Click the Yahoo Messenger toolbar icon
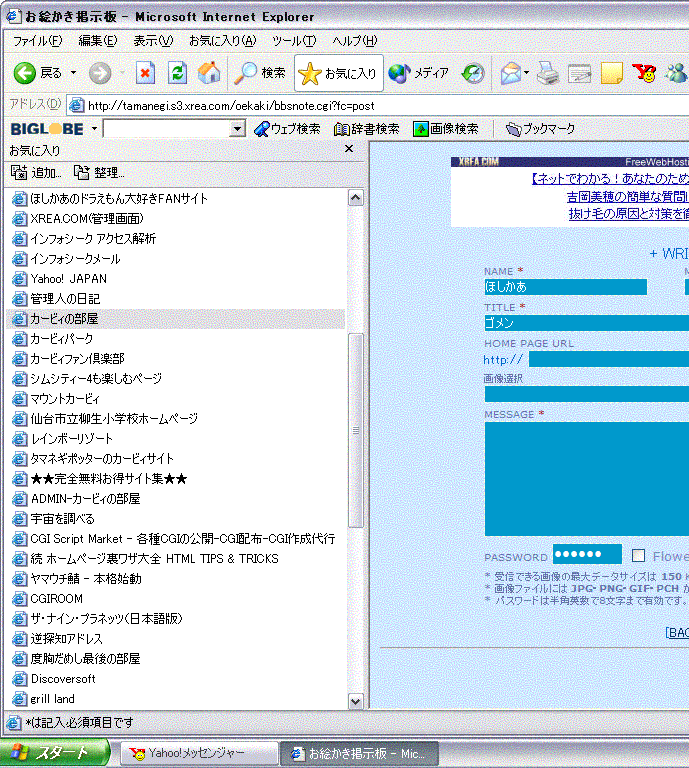Screen dimensions: 689x768 coord(643,73)
